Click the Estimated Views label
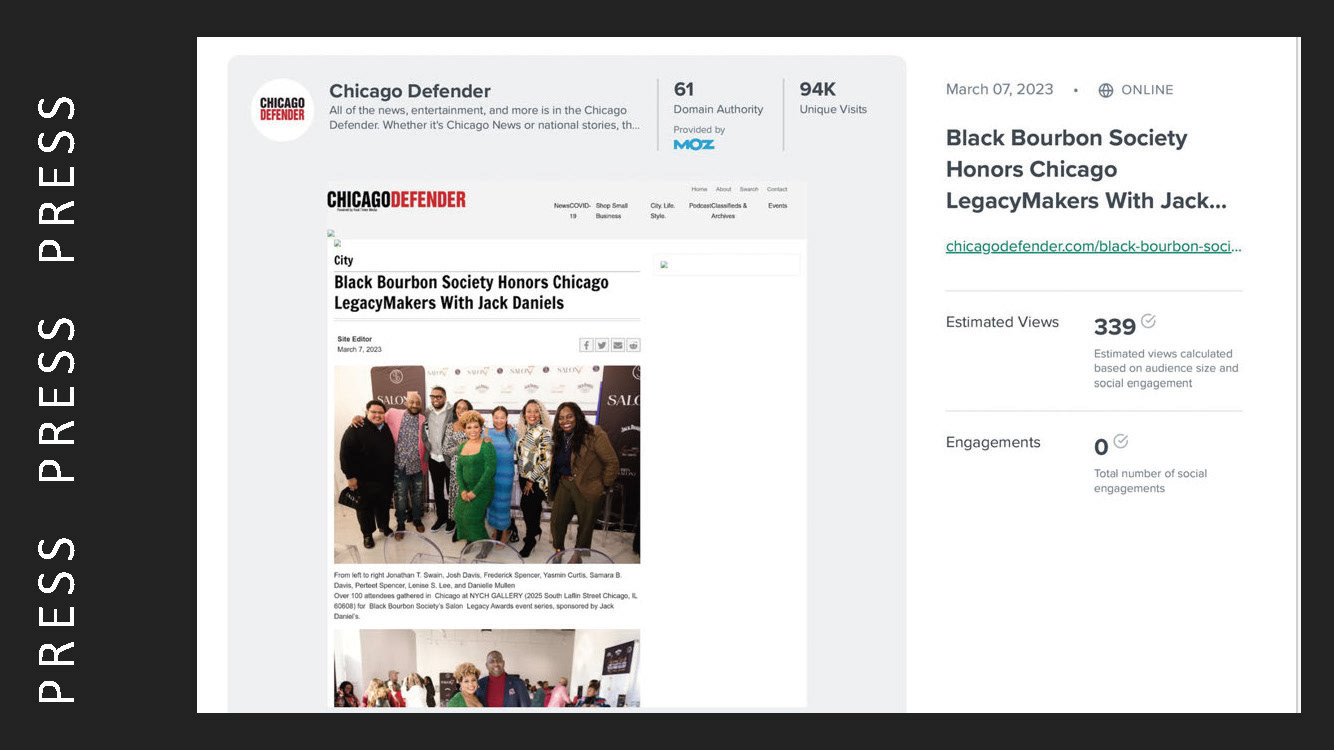This screenshot has height=750, width=1334. pos(1002,322)
